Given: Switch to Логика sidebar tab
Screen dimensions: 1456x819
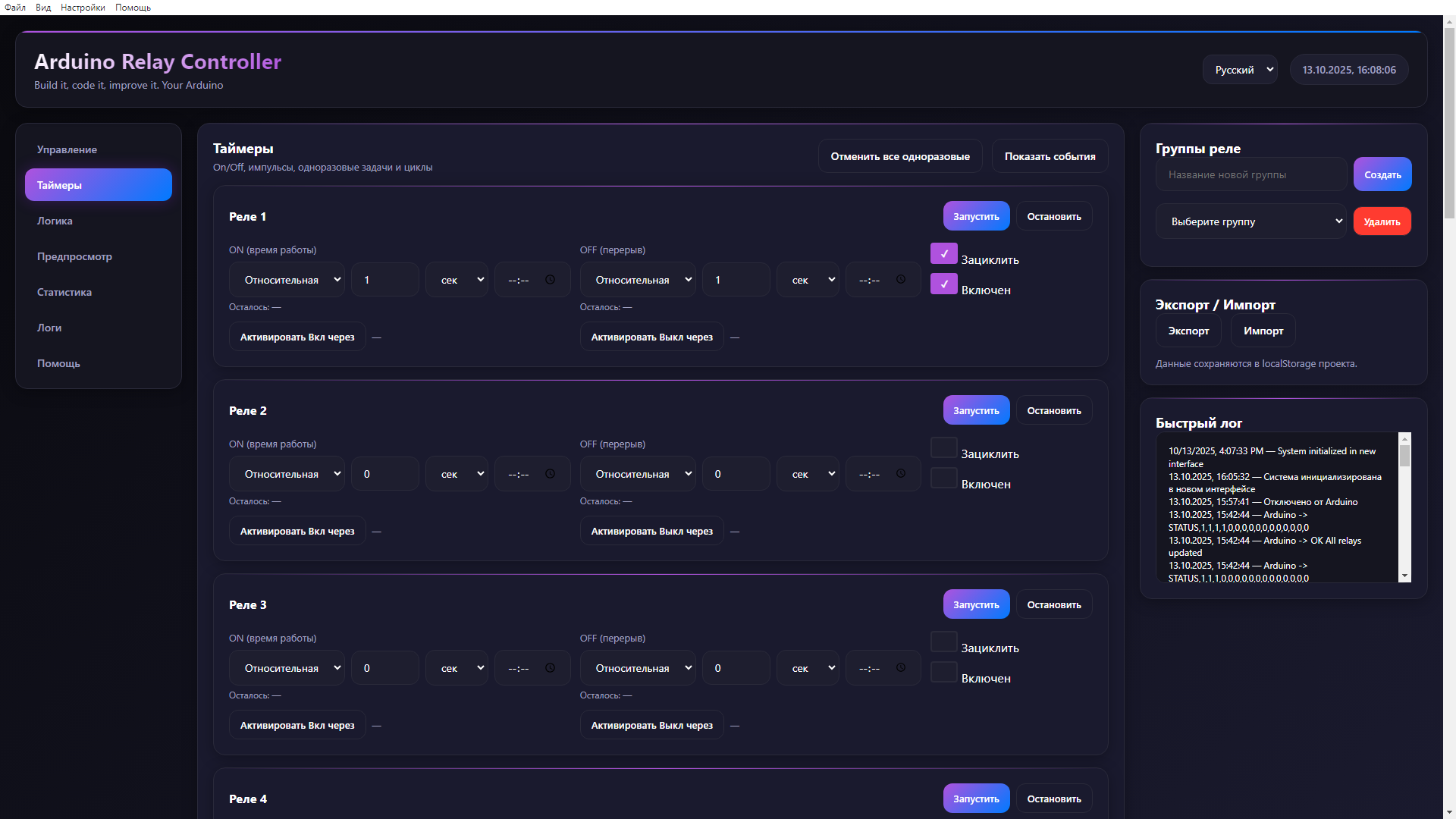Looking at the screenshot, I should click(55, 221).
